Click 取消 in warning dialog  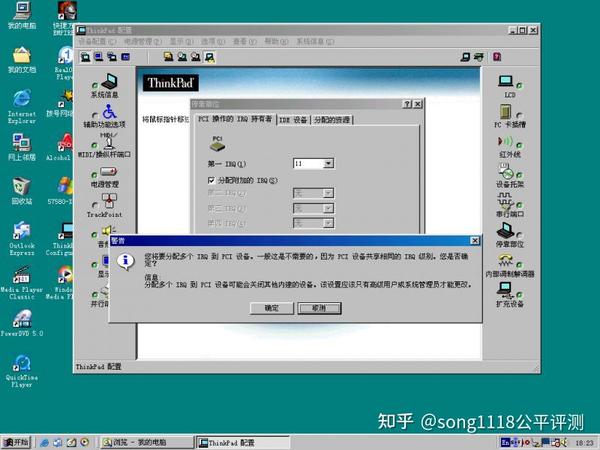pos(319,308)
